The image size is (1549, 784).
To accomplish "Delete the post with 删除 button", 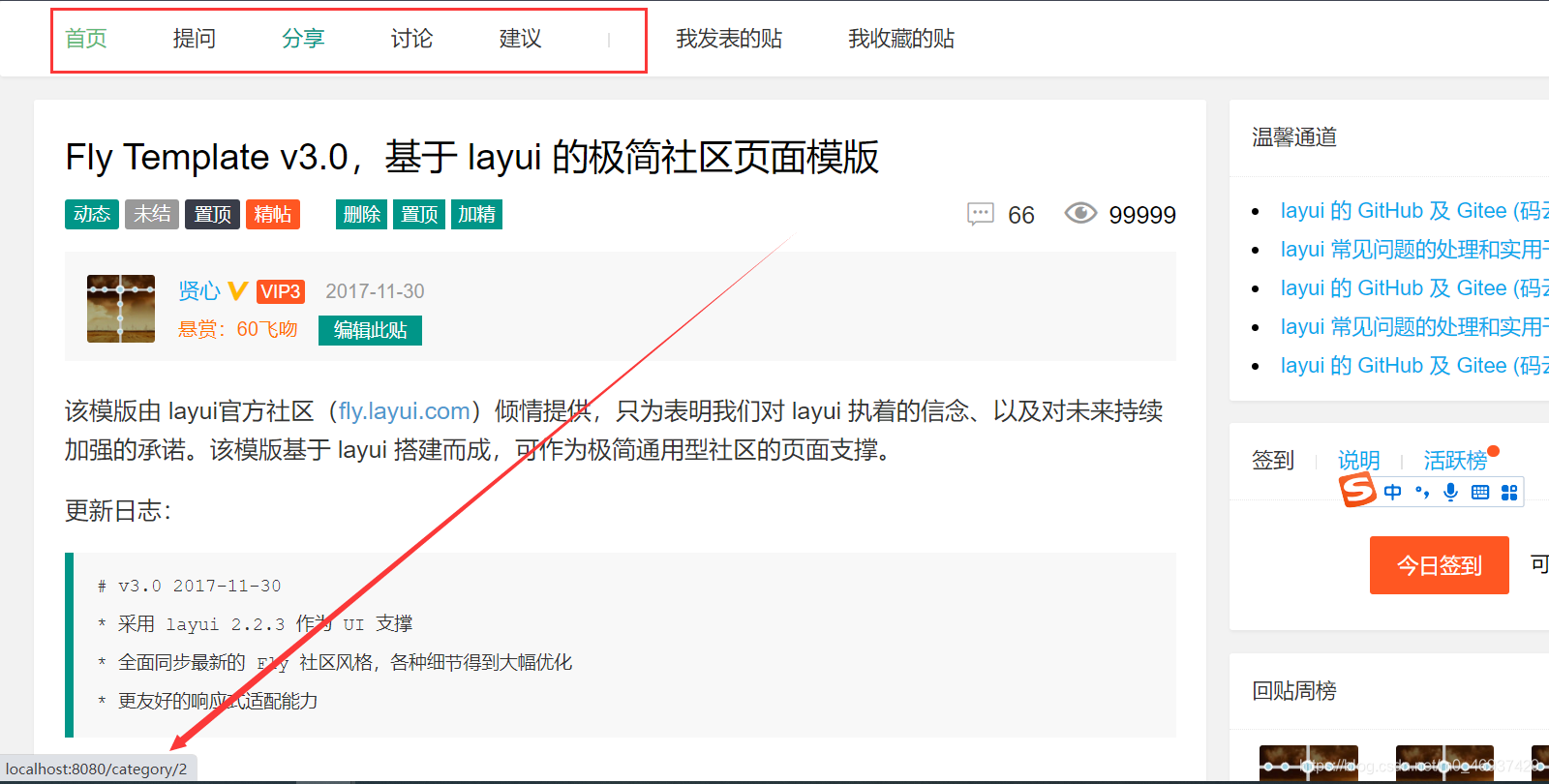I will [362, 214].
